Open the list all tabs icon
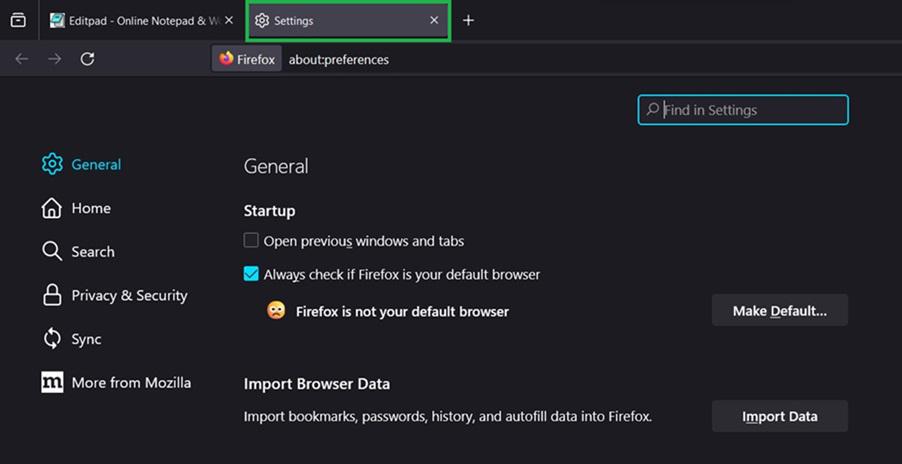 [18, 20]
